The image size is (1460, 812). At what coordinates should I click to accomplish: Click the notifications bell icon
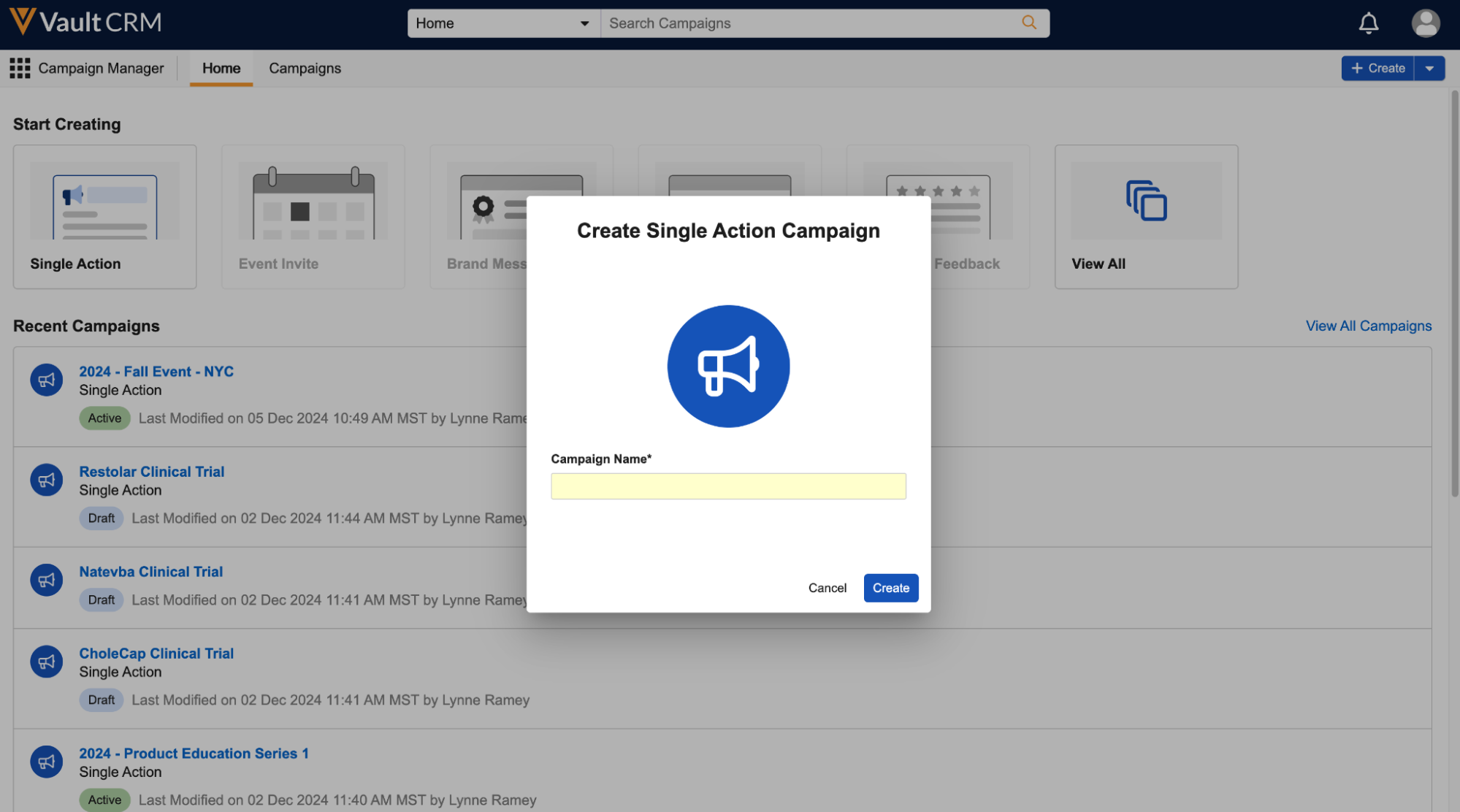pyautogui.click(x=1368, y=23)
